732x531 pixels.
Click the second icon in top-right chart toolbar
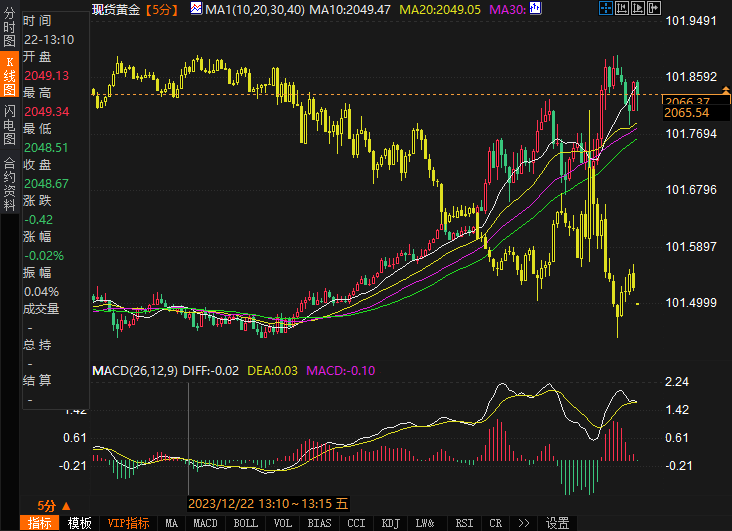click(623, 8)
